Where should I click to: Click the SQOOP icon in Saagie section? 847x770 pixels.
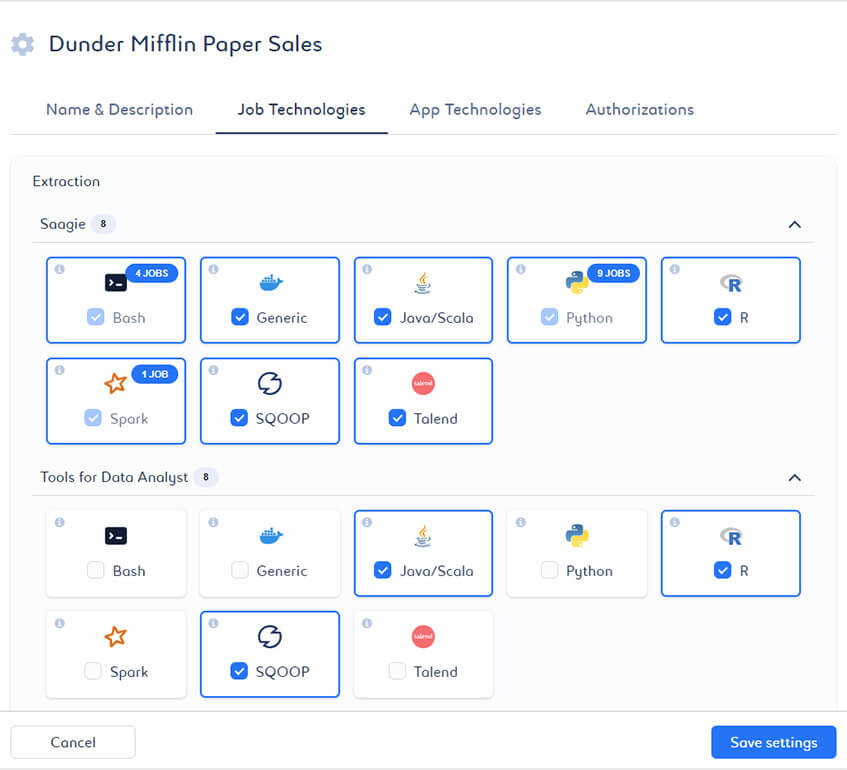[270, 384]
